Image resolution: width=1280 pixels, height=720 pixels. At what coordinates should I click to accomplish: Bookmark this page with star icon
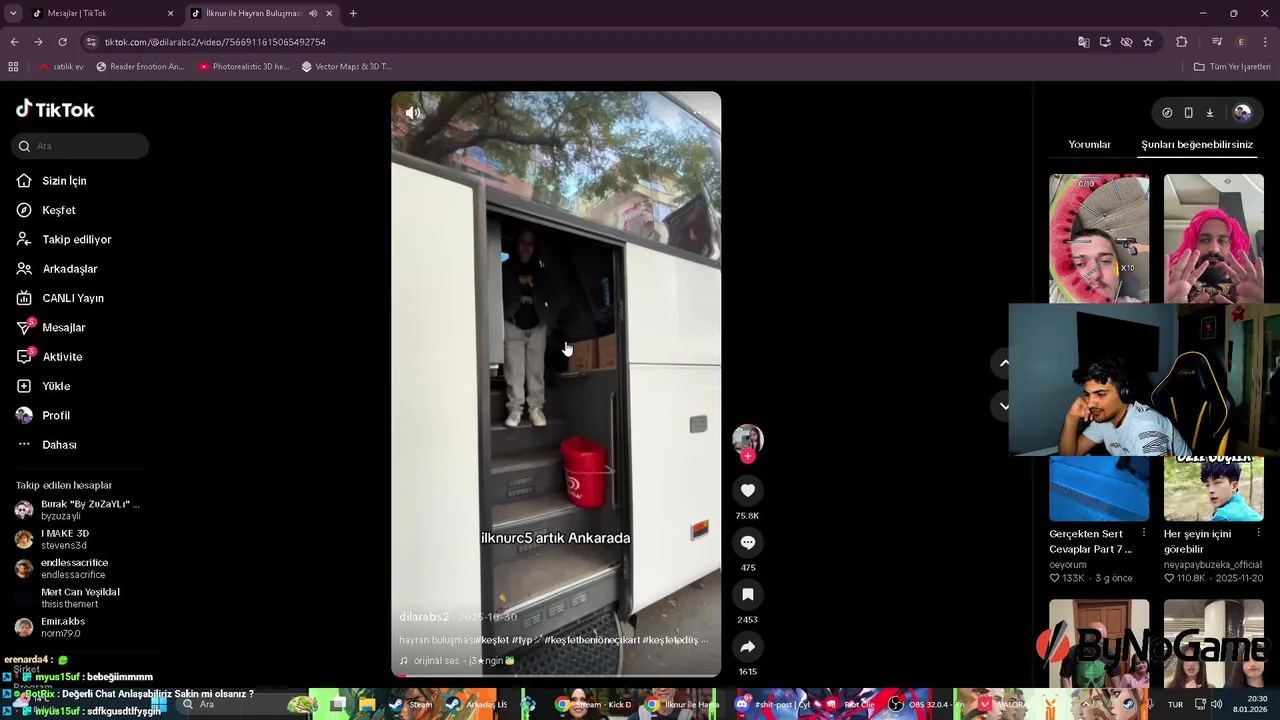tap(1148, 42)
